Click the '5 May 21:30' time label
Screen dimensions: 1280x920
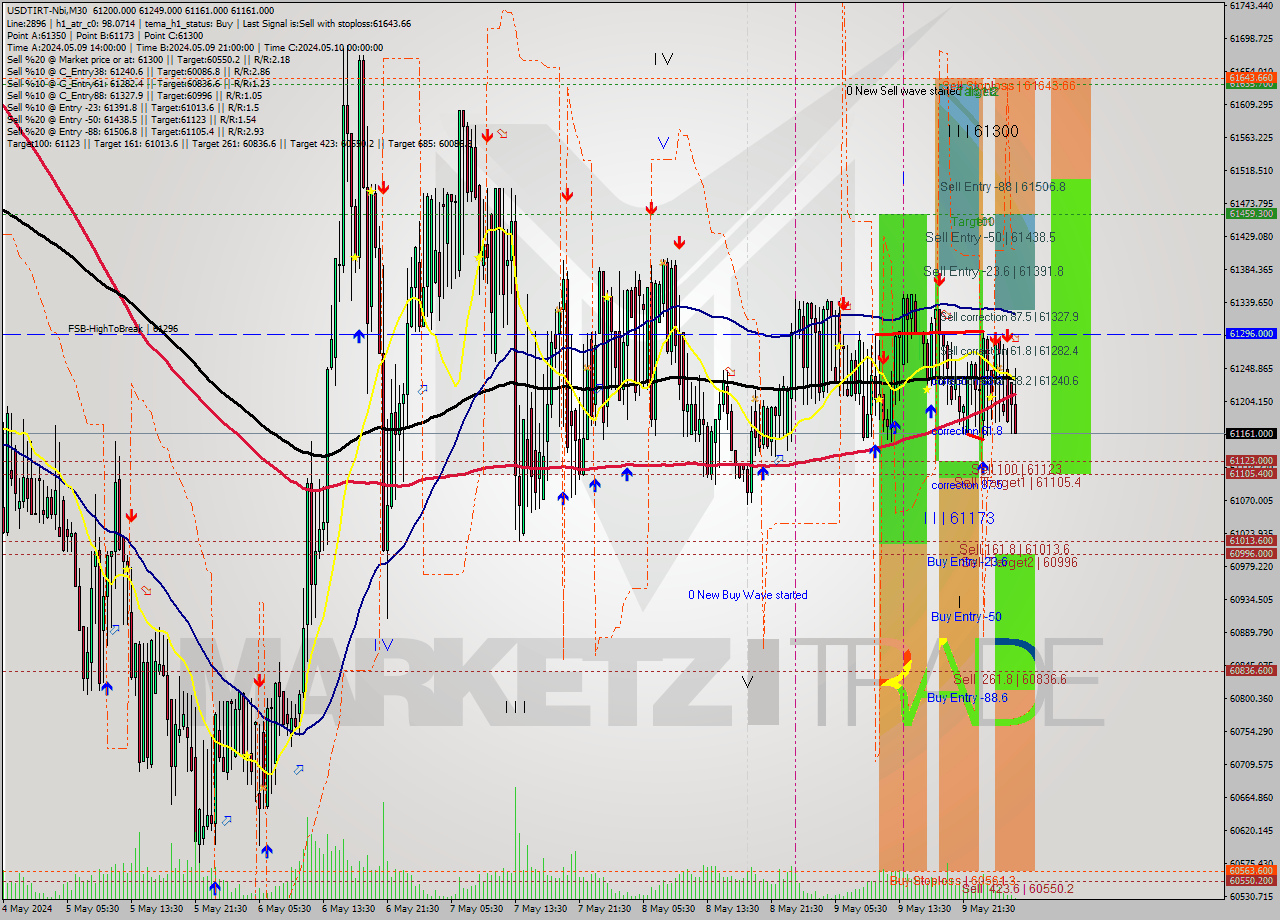(x=220, y=908)
